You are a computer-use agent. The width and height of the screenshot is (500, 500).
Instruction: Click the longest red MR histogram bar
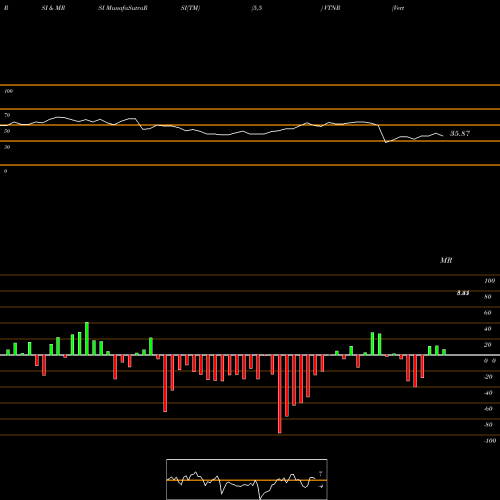pyautogui.click(x=280, y=394)
